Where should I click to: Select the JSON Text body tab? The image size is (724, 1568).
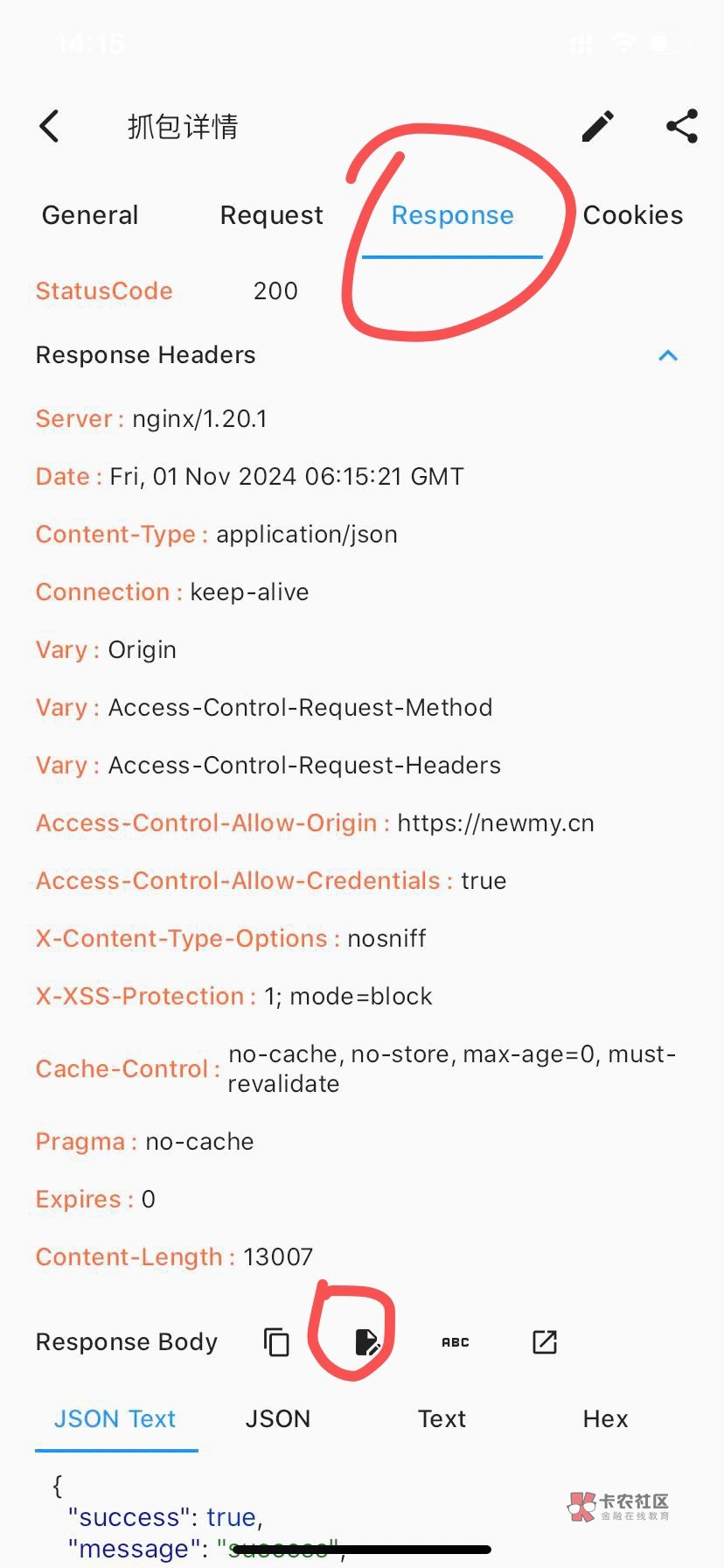115,1418
